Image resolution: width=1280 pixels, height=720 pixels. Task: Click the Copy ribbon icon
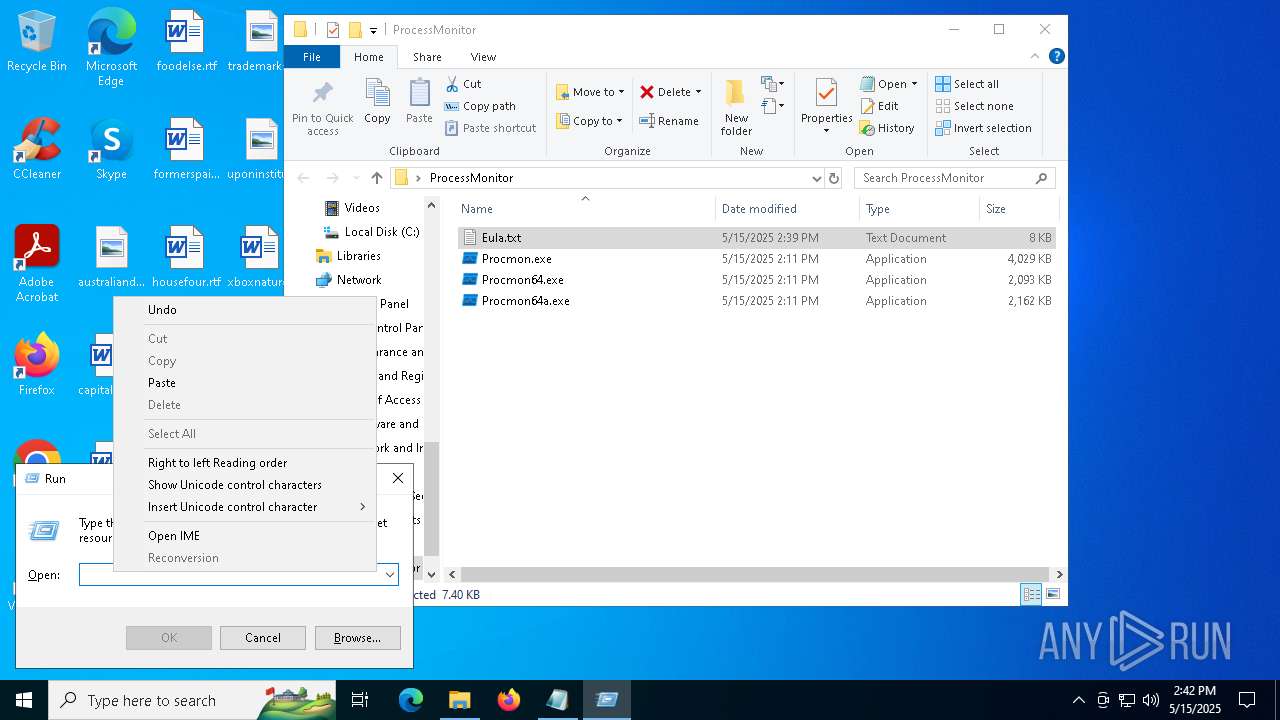pos(377,102)
